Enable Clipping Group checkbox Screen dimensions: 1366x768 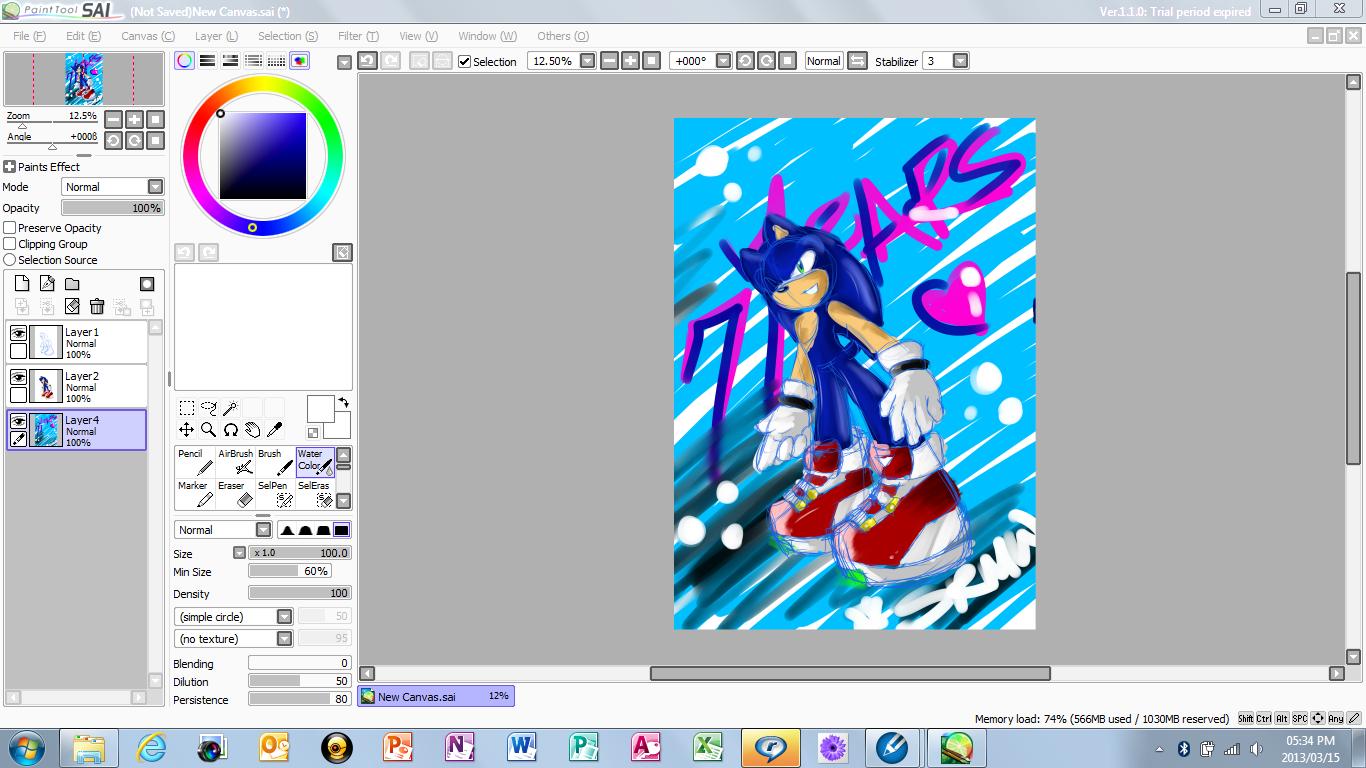coord(10,244)
